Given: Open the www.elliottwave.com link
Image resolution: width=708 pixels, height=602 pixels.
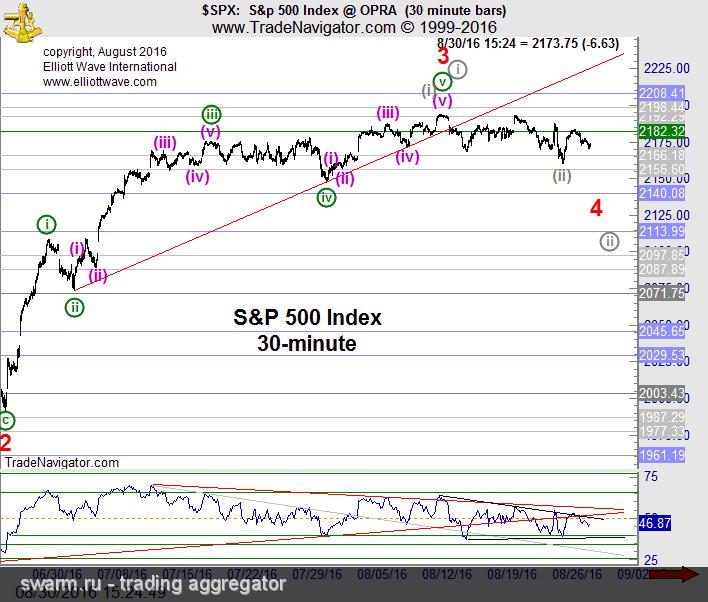Looking at the screenshot, I should click(x=100, y=82).
